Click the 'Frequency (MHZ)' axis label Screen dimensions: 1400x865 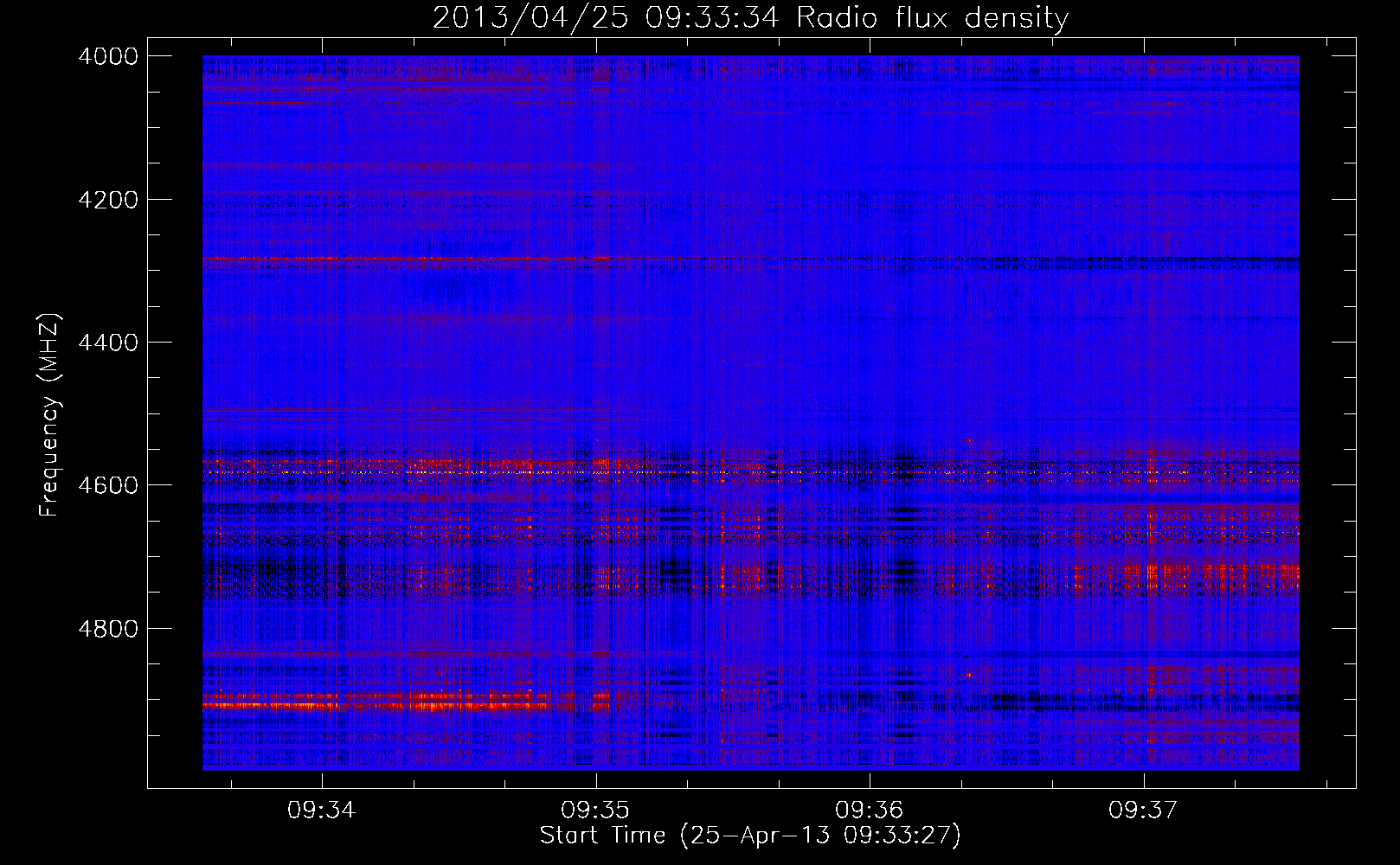click(50, 415)
